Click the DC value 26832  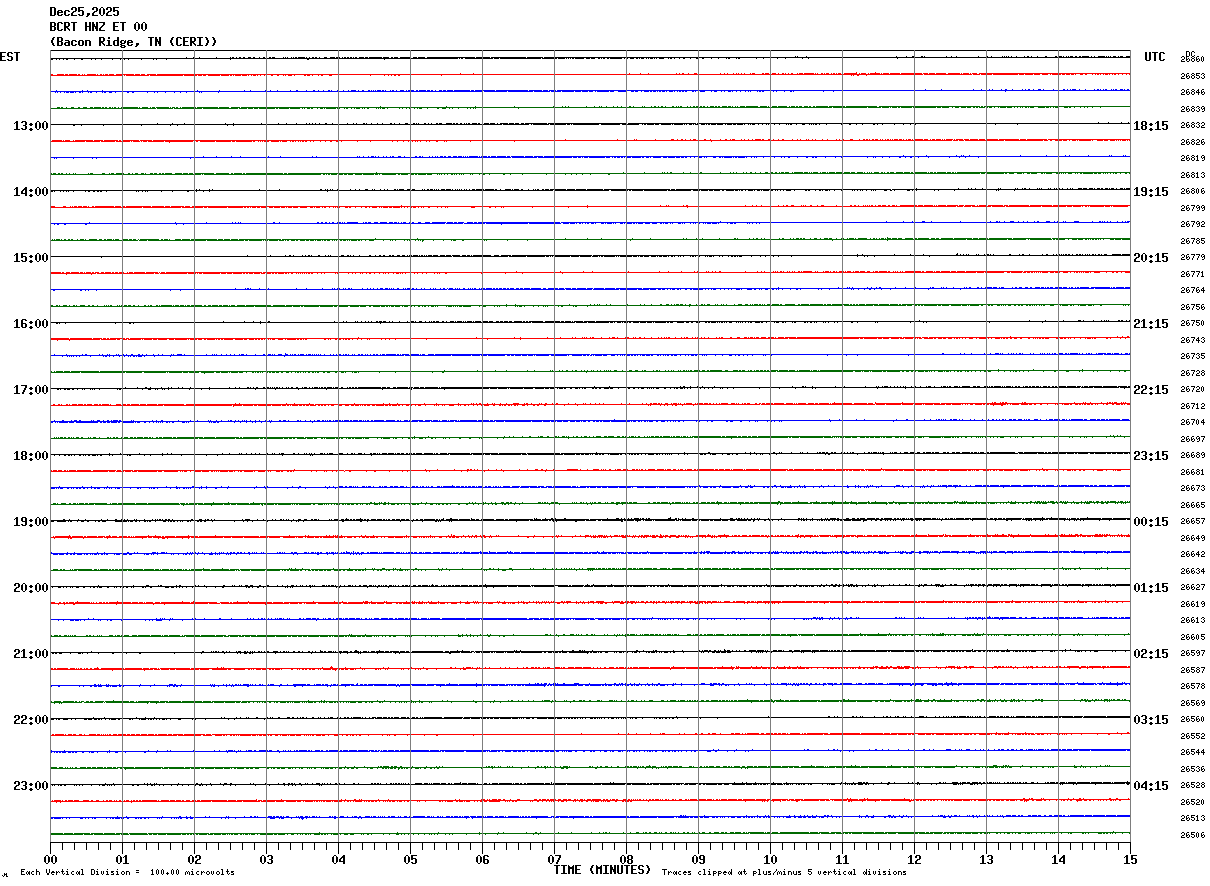click(1192, 125)
